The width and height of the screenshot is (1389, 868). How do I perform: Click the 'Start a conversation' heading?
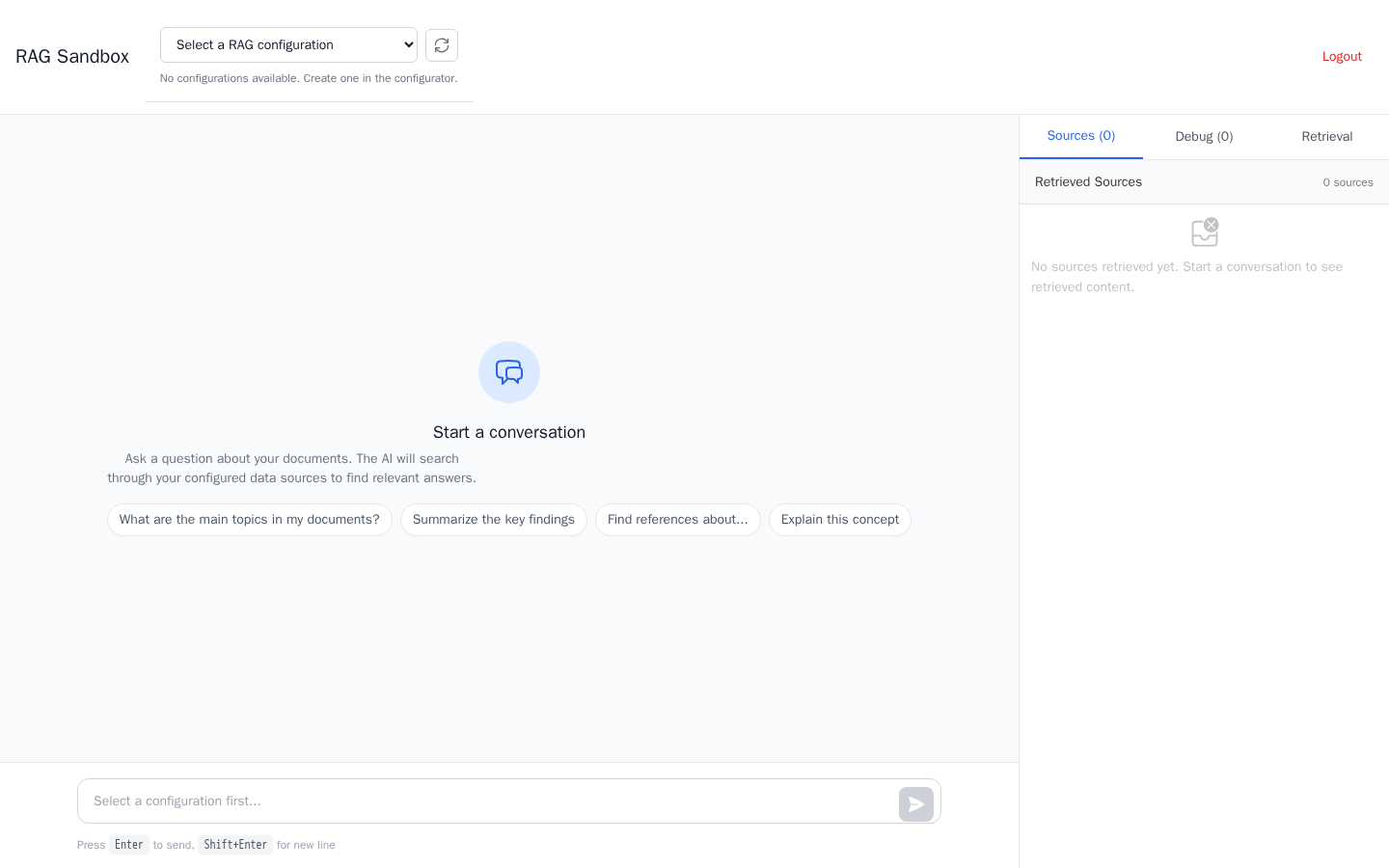[509, 432]
